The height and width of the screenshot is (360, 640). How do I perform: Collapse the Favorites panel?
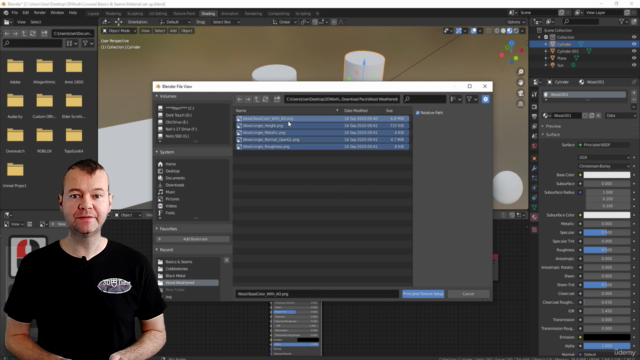[x=157, y=229]
